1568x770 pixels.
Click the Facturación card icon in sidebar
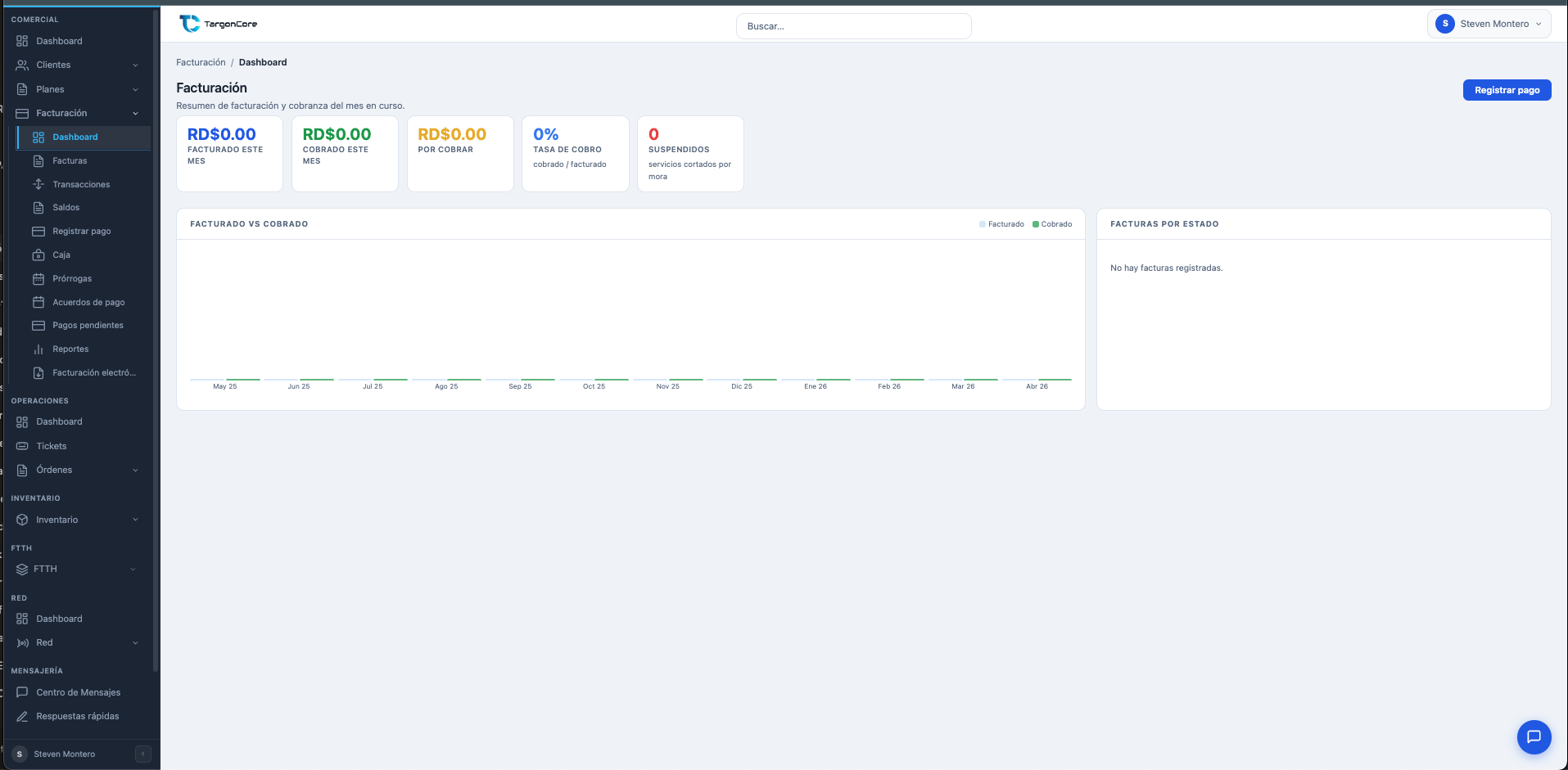[22, 113]
